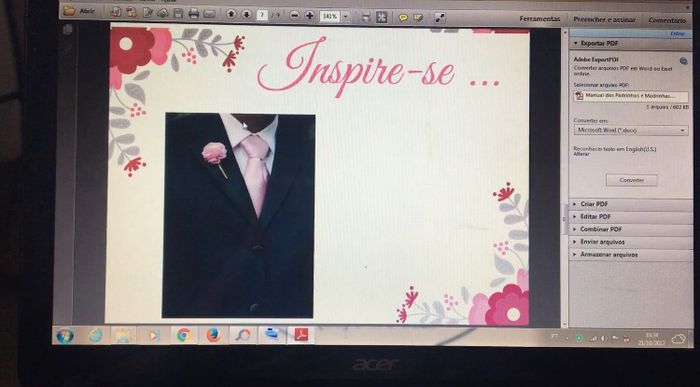Open Windows Explorer folder in taskbar

click(123, 335)
